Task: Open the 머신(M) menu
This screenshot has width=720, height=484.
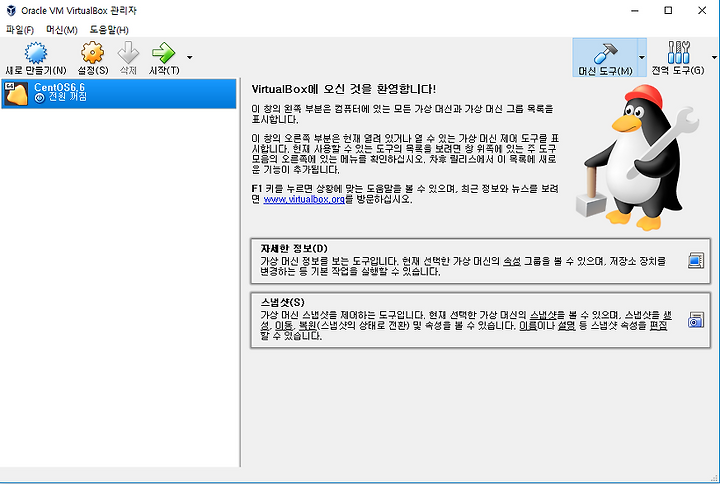Action: coord(62,30)
